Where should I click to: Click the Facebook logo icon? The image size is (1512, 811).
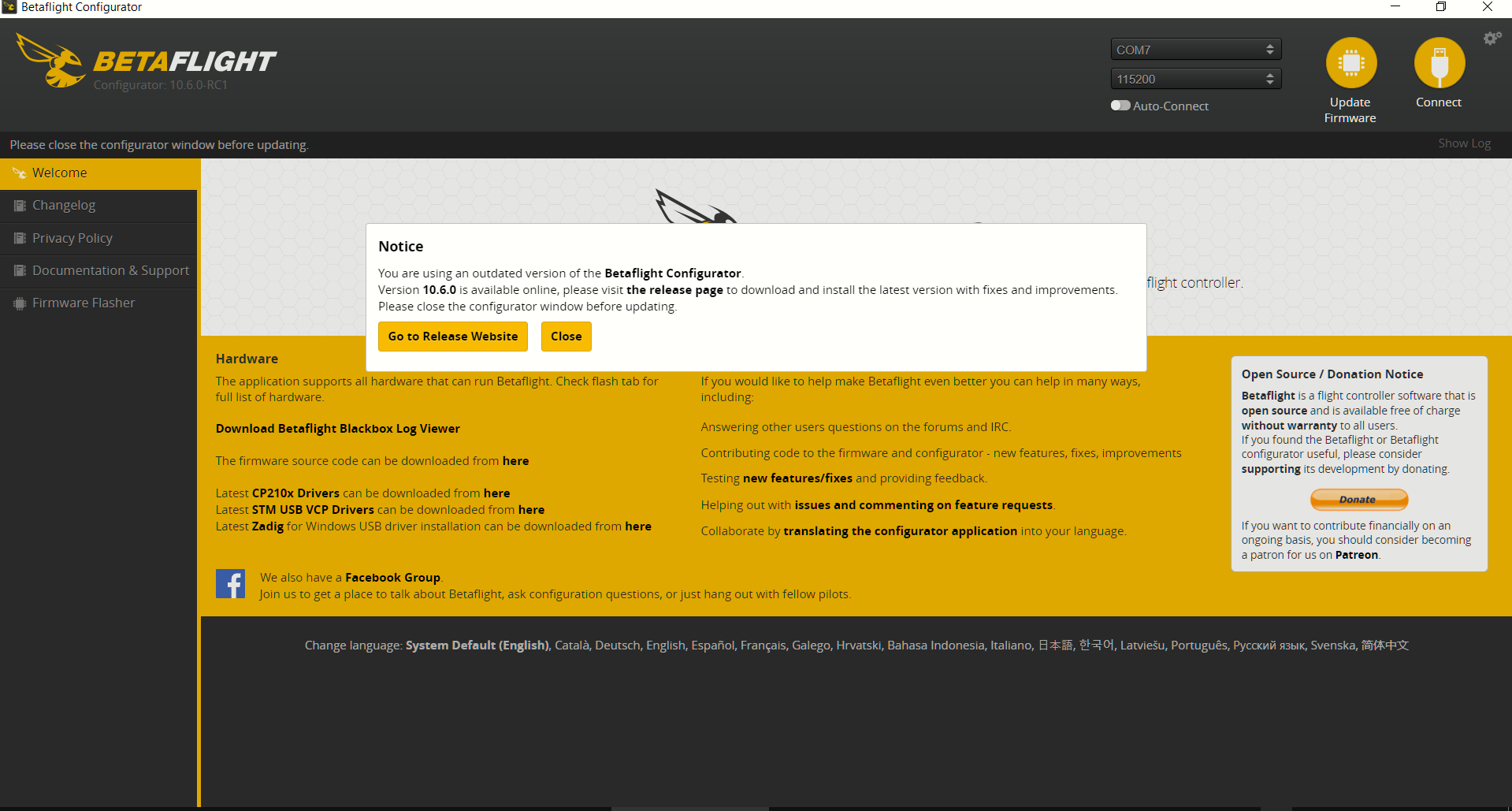coord(230,584)
